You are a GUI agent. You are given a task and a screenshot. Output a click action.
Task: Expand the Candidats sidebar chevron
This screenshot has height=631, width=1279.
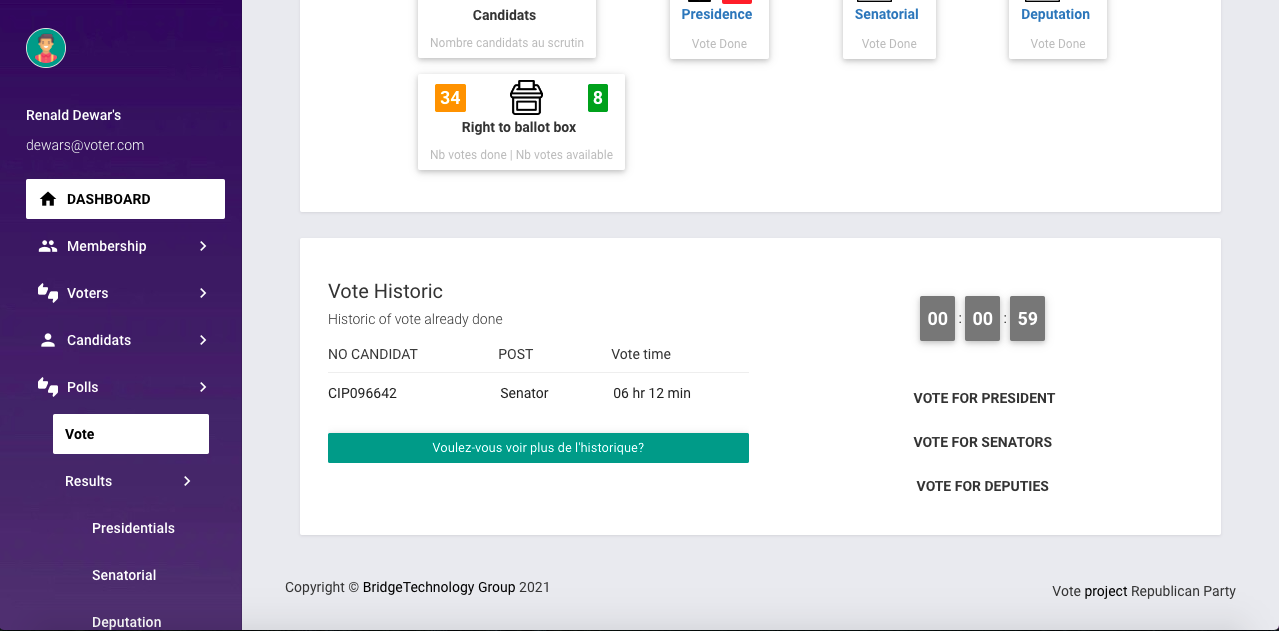203,340
